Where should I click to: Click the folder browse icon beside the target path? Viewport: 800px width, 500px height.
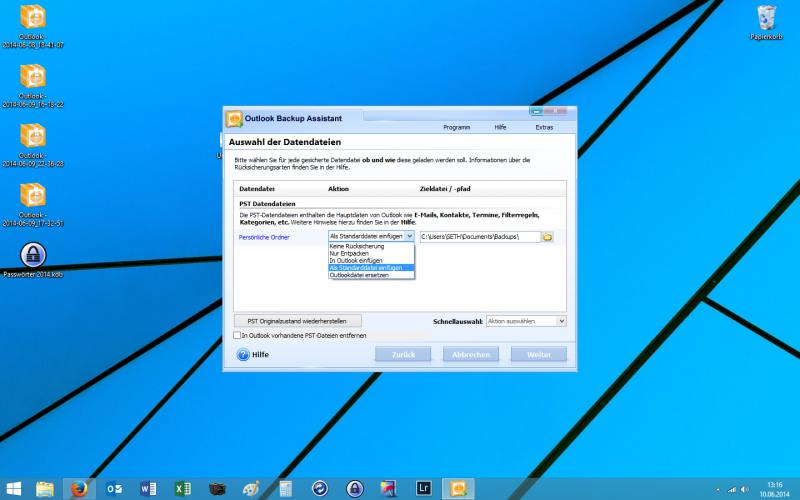click(547, 237)
